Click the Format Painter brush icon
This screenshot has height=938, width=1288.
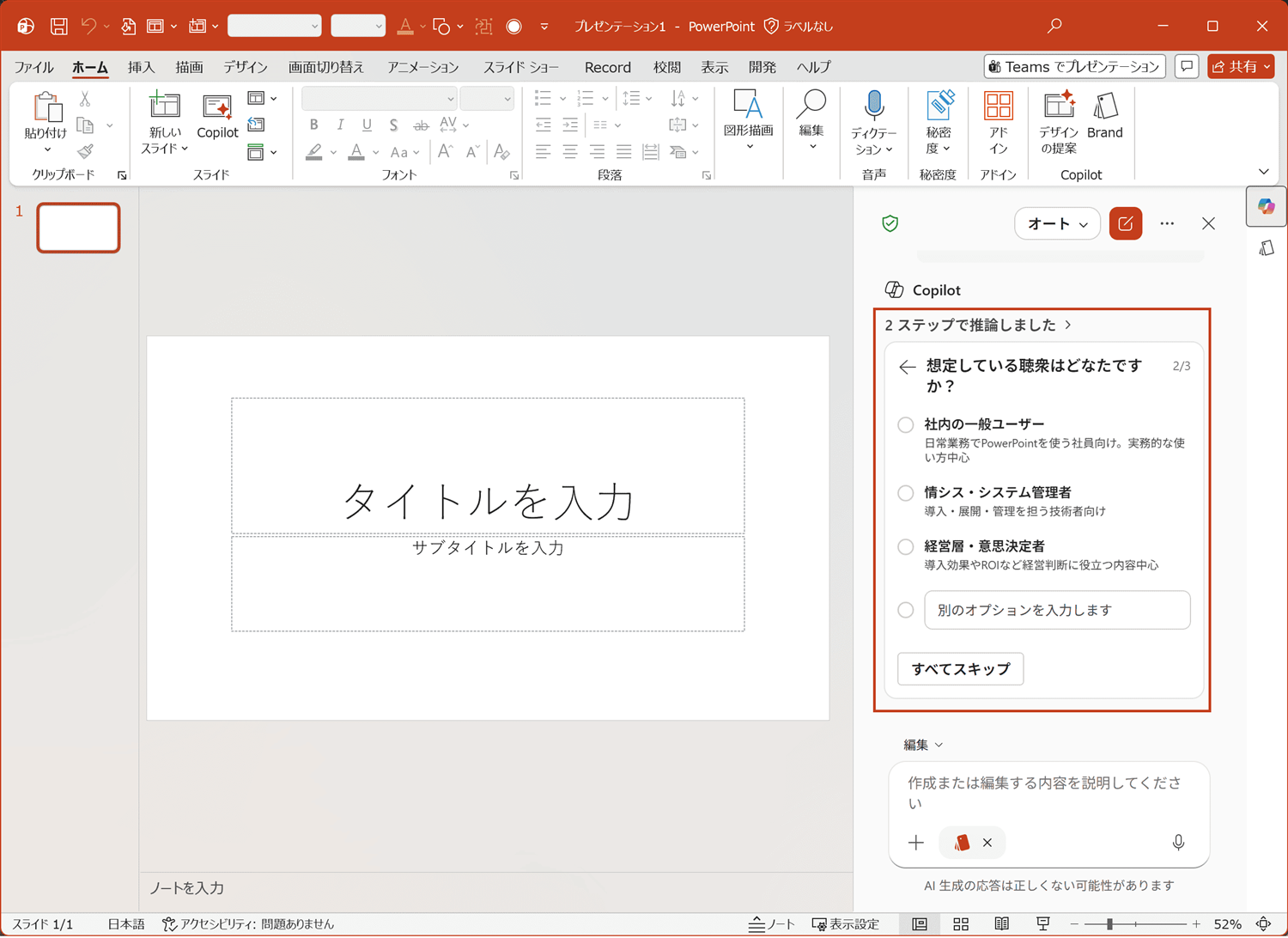(85, 152)
